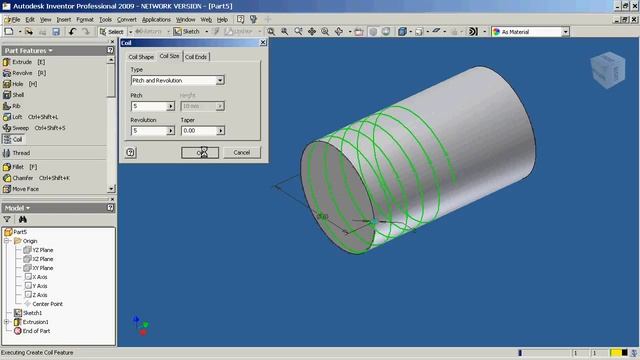640x360 pixels.
Task: Expand the Extrusion1 tree node
Action: click(7, 322)
